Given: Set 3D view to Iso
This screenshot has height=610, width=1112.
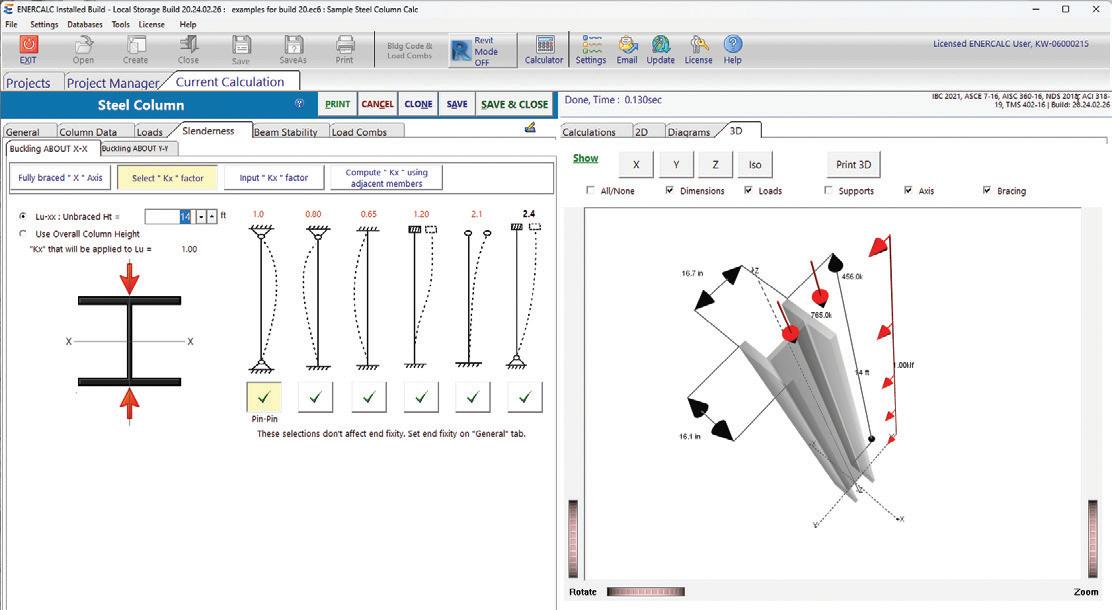Looking at the screenshot, I should point(755,165).
